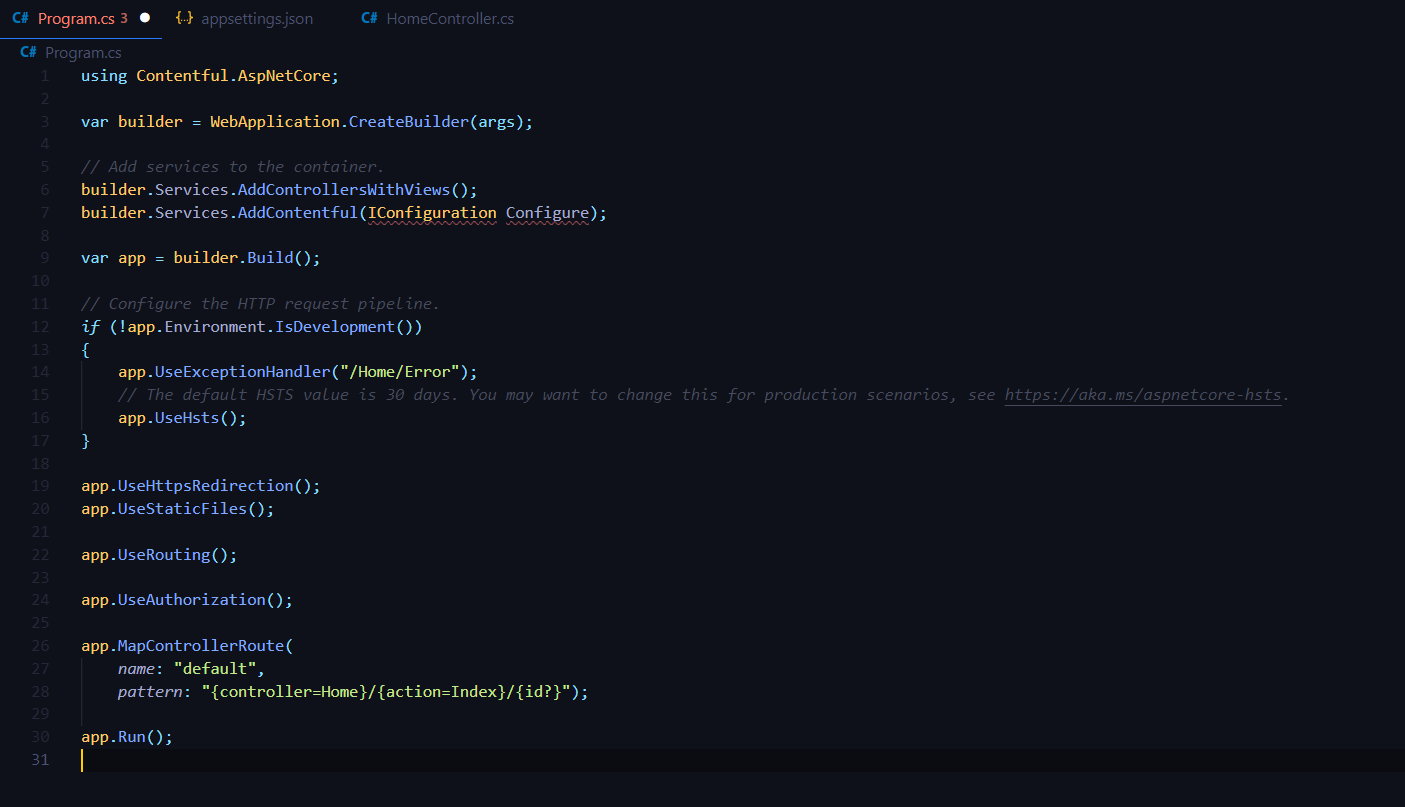Image resolution: width=1405 pixels, height=807 pixels.
Task: Click the 'UseStaticFiles' method call
Action: coord(183,509)
